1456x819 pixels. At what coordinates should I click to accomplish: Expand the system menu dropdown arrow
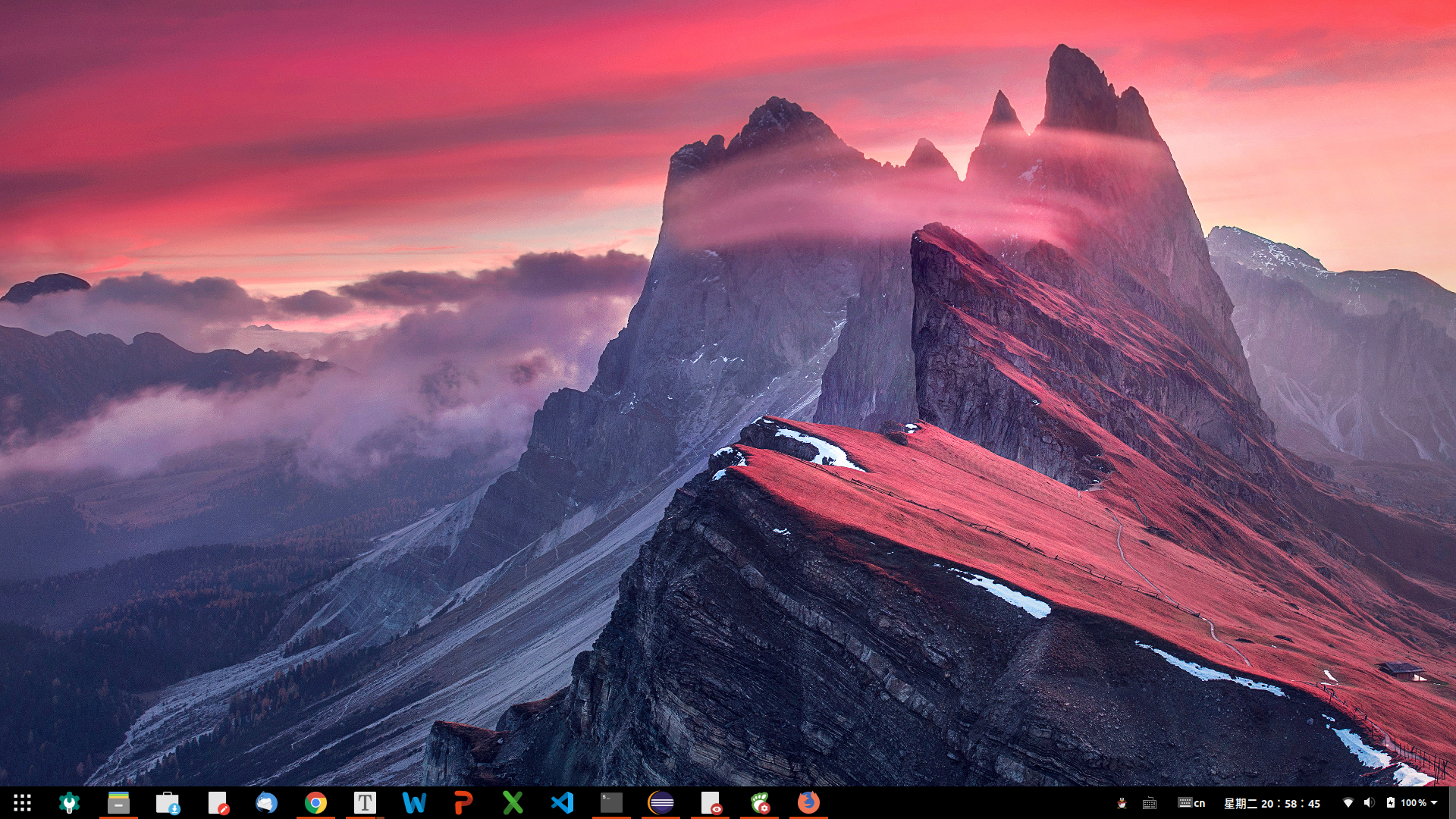pyautogui.click(x=1434, y=803)
